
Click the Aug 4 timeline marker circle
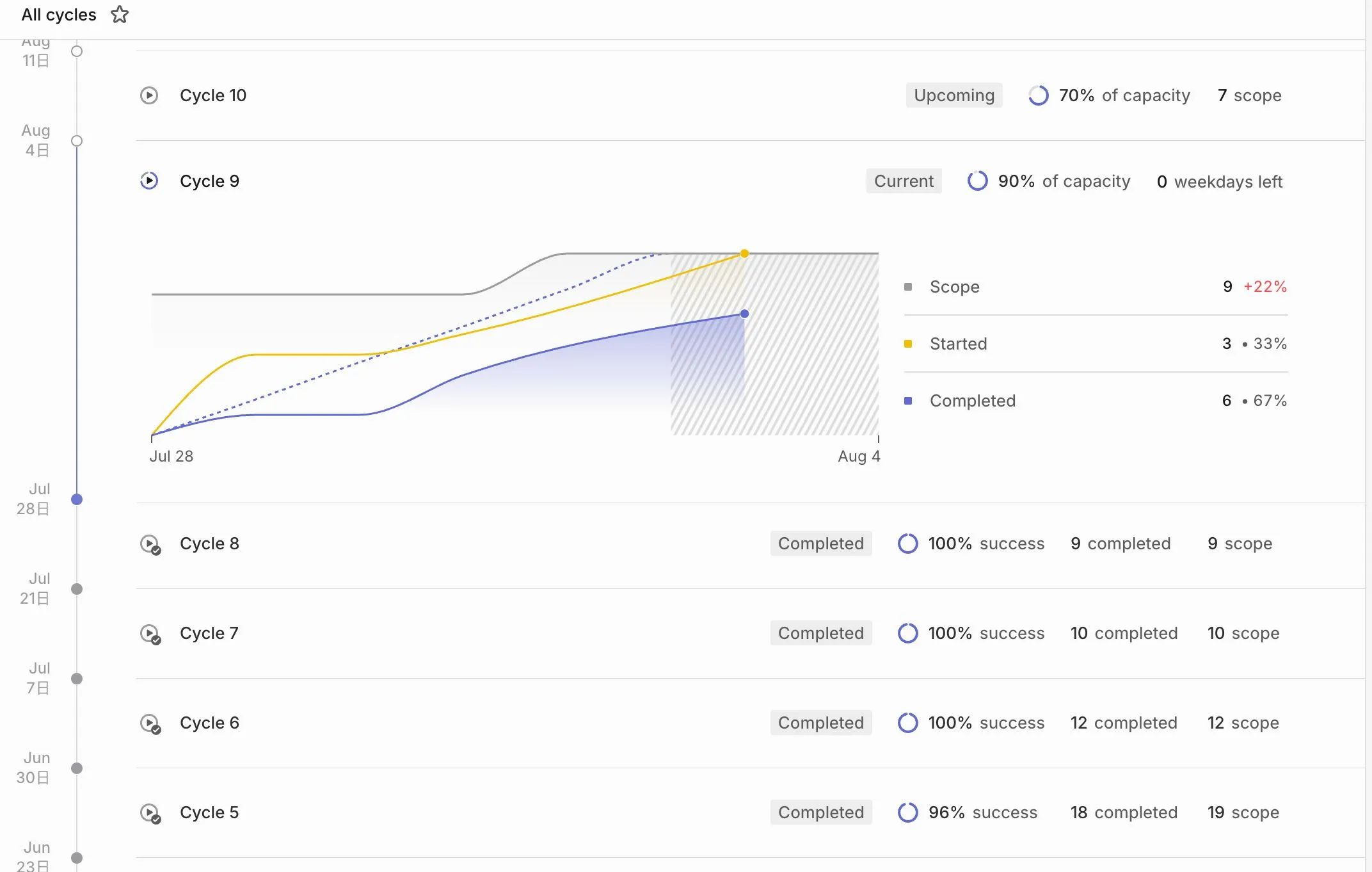coord(77,141)
